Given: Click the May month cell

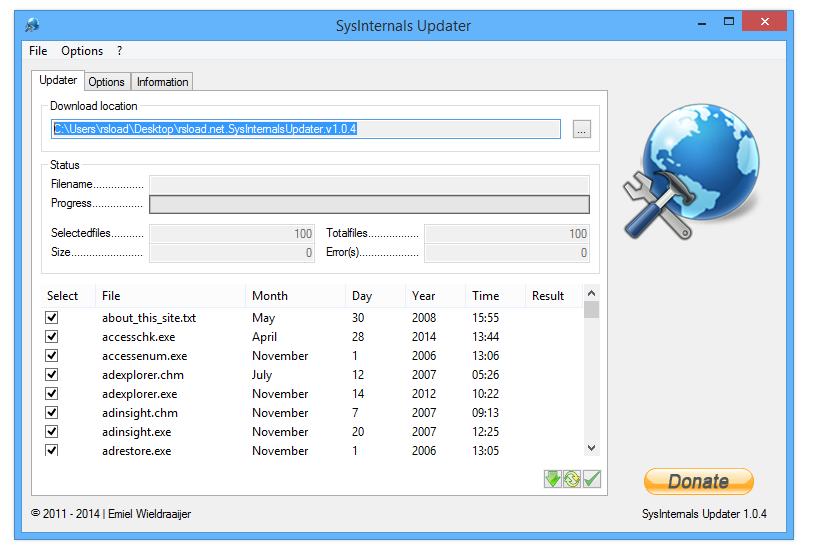Looking at the screenshot, I should click(263, 318).
